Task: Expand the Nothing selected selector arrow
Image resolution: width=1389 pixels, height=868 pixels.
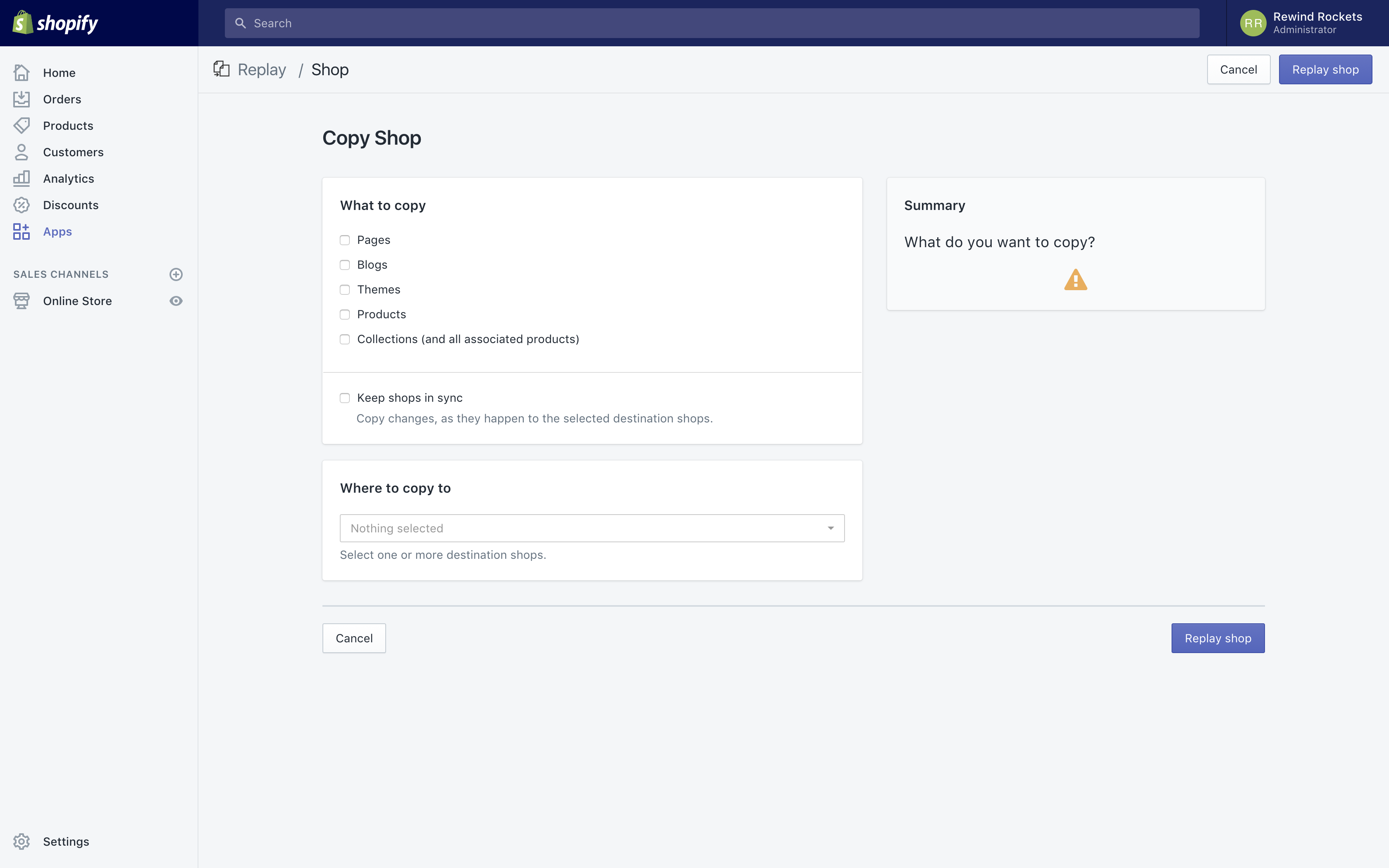Action: pyautogui.click(x=831, y=527)
